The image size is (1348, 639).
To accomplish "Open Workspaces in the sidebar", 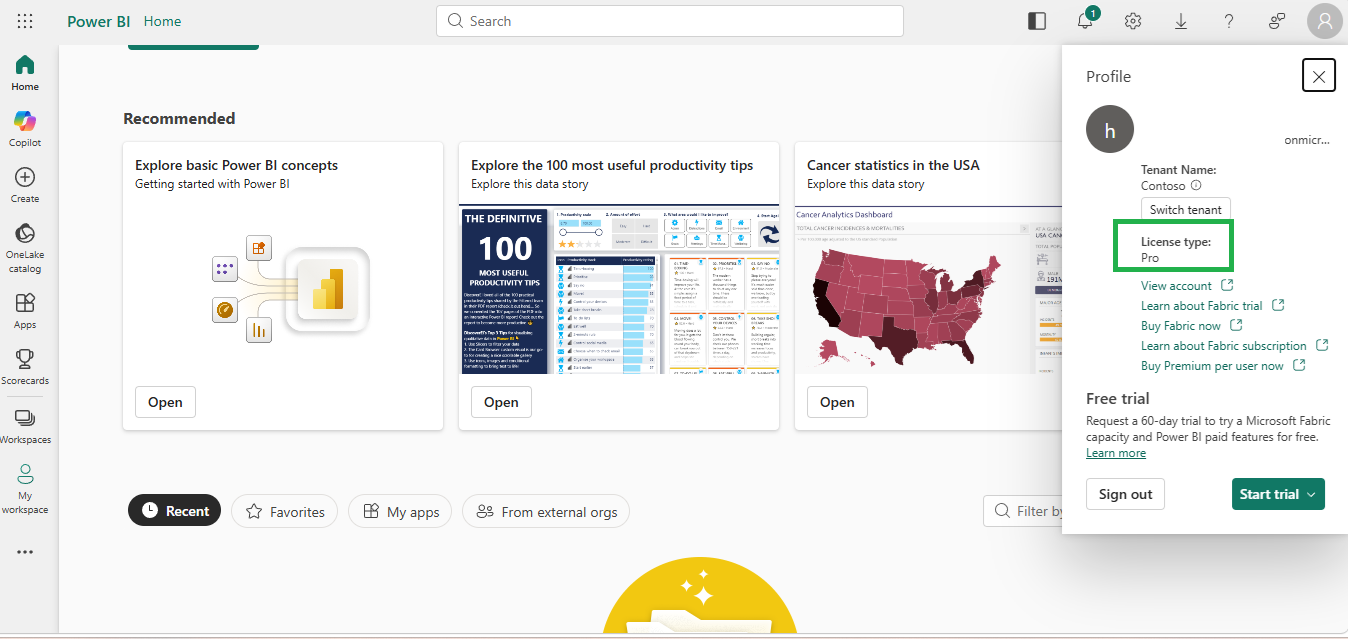I will click(x=25, y=426).
